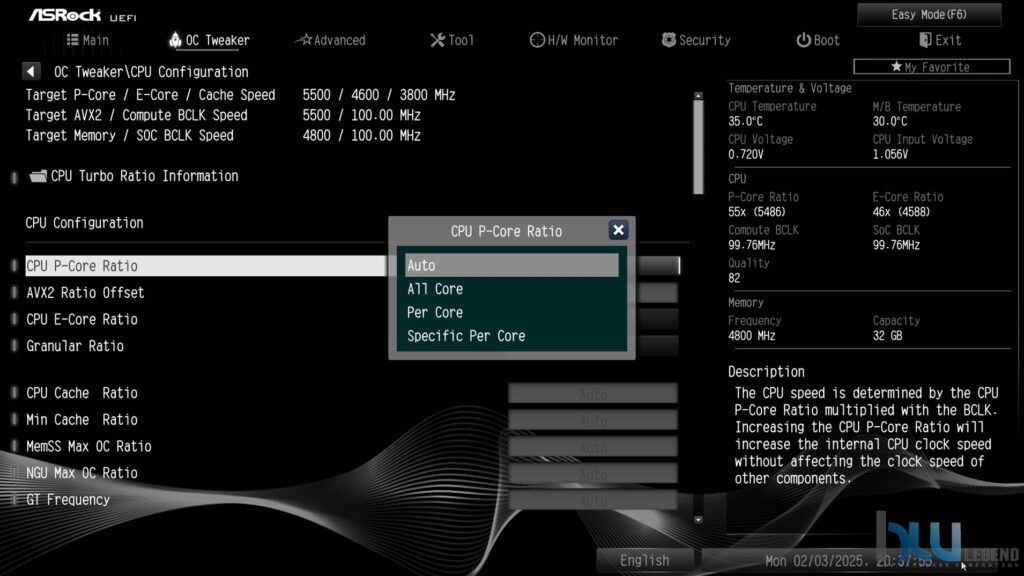This screenshot has height=576, width=1024.
Task: Open the Tool tab
Action: tap(452, 40)
